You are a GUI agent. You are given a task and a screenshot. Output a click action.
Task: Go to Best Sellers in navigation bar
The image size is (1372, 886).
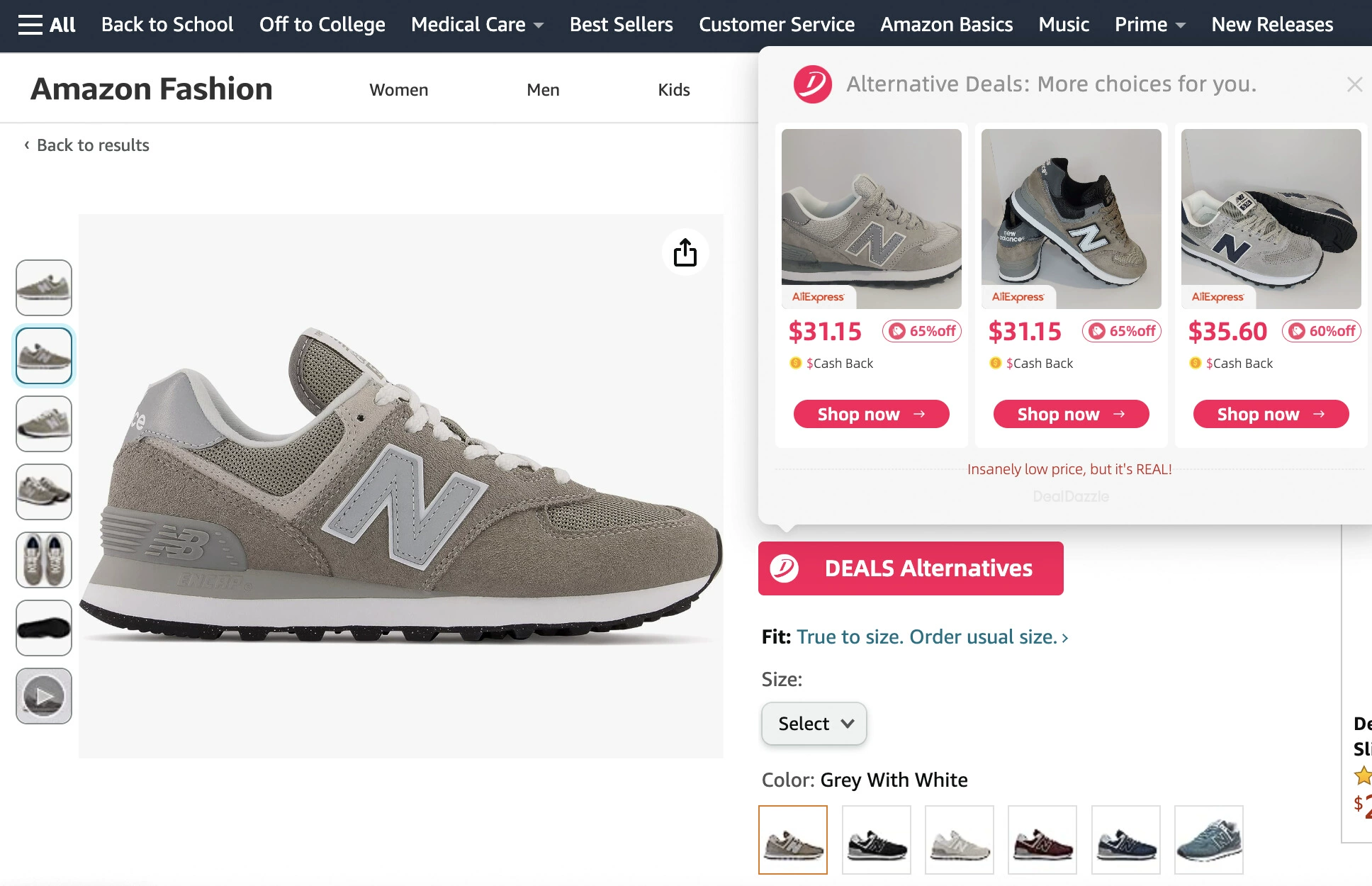(621, 25)
